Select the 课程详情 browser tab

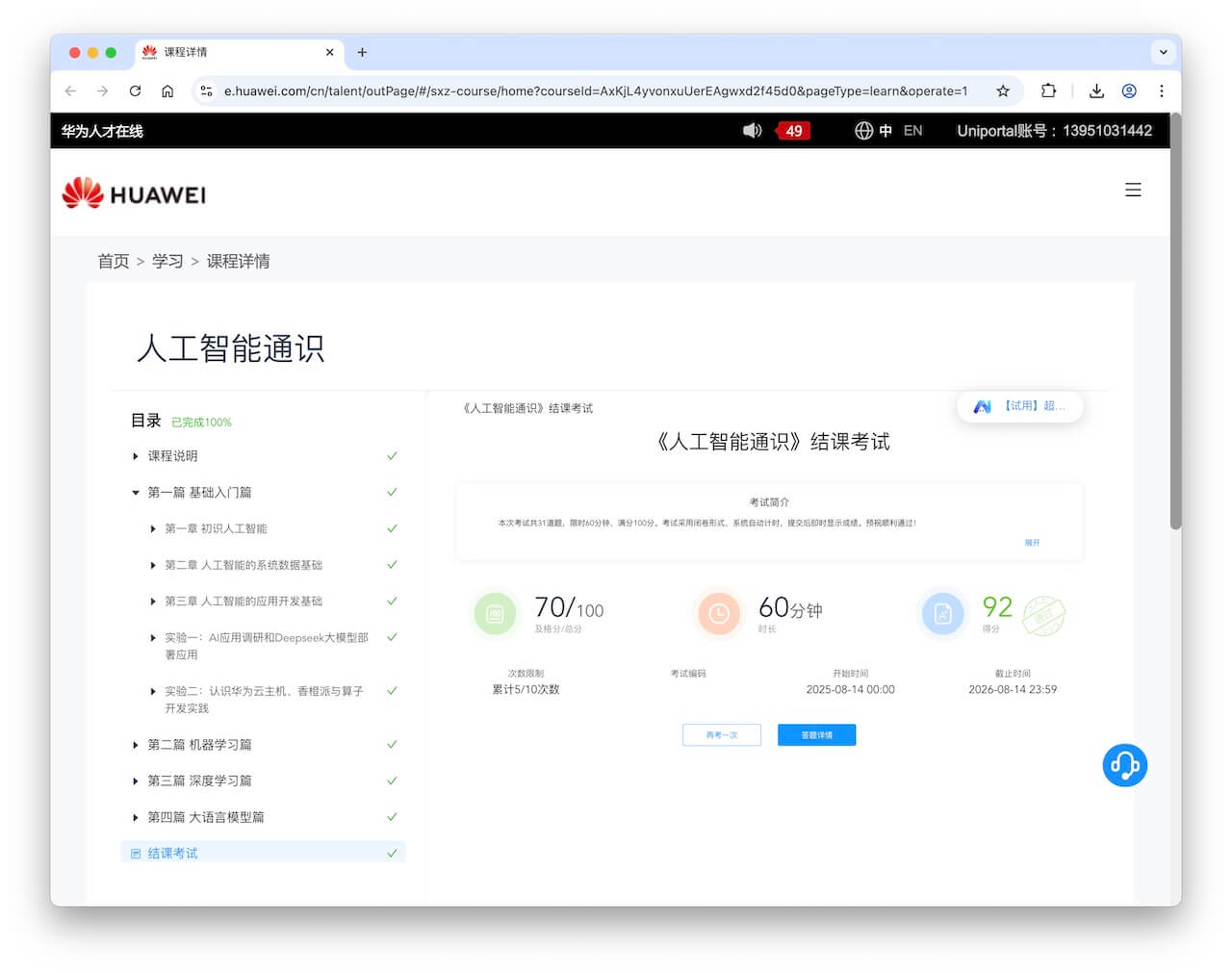239,52
